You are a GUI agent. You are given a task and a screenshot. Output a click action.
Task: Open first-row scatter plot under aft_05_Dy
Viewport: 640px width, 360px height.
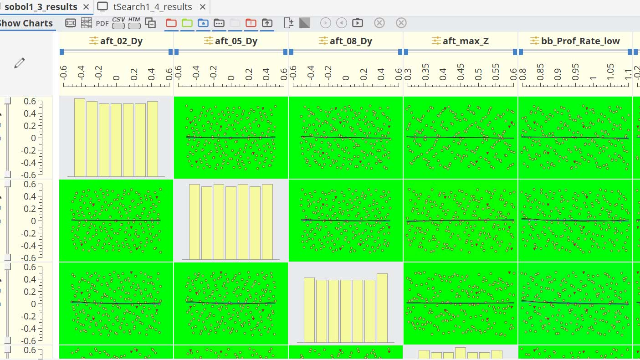pyautogui.click(x=231, y=138)
